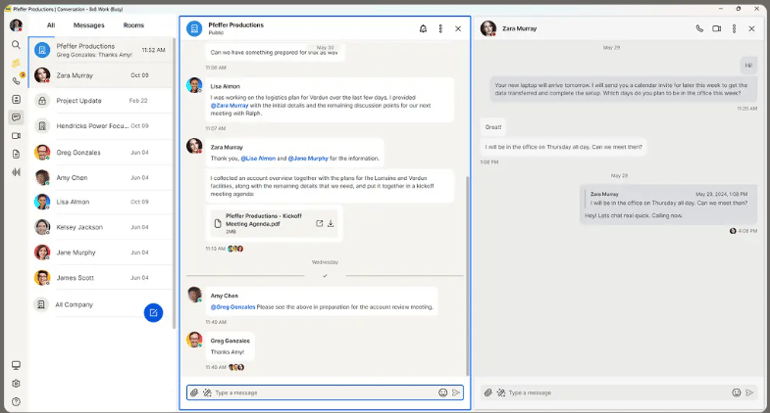The width and height of the screenshot is (770, 413).
Task: Open the AI compose wand in the Zara Murray message box
Action: 501,393
